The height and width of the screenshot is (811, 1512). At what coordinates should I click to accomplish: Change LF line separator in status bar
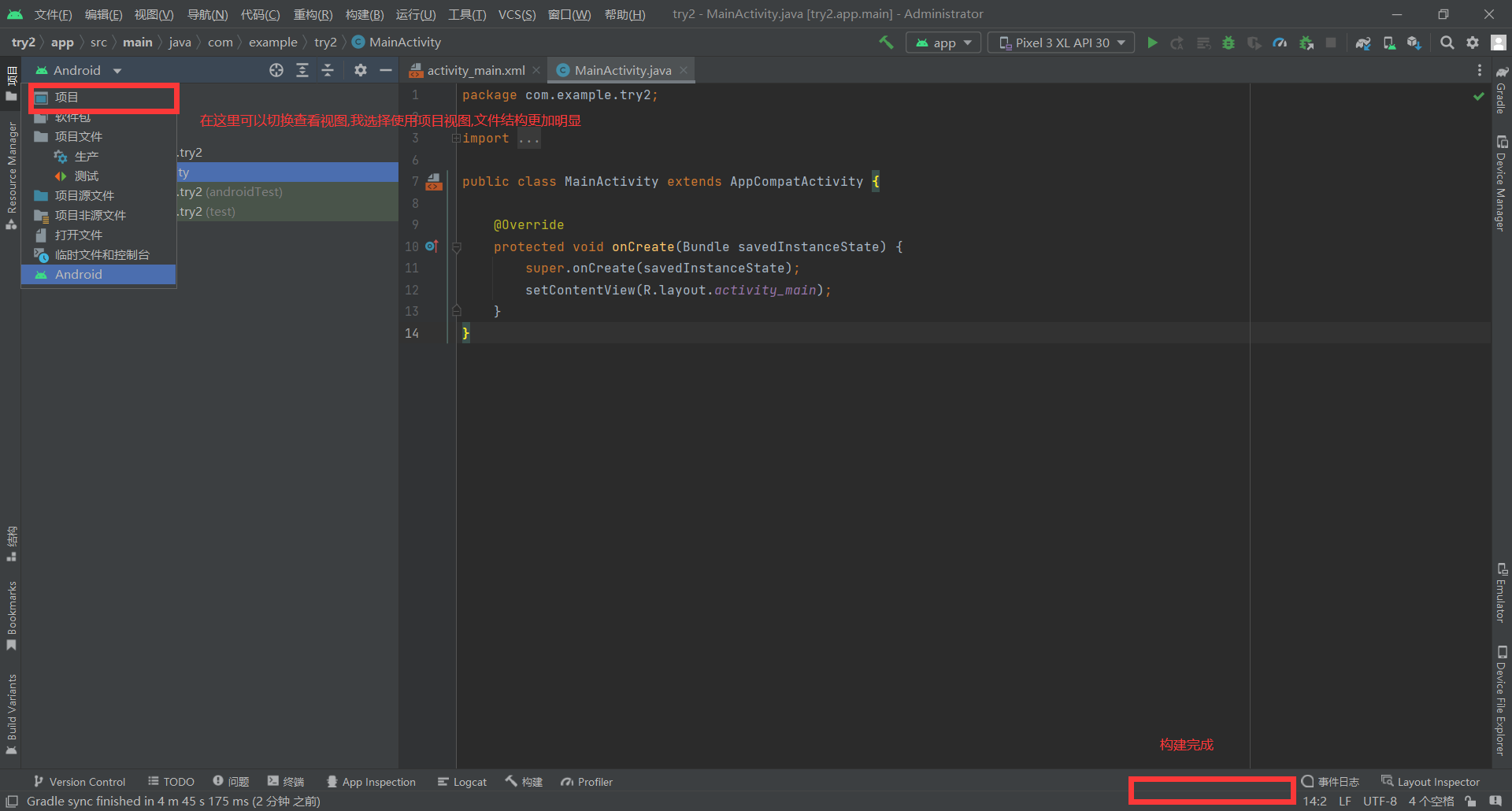tap(1345, 802)
